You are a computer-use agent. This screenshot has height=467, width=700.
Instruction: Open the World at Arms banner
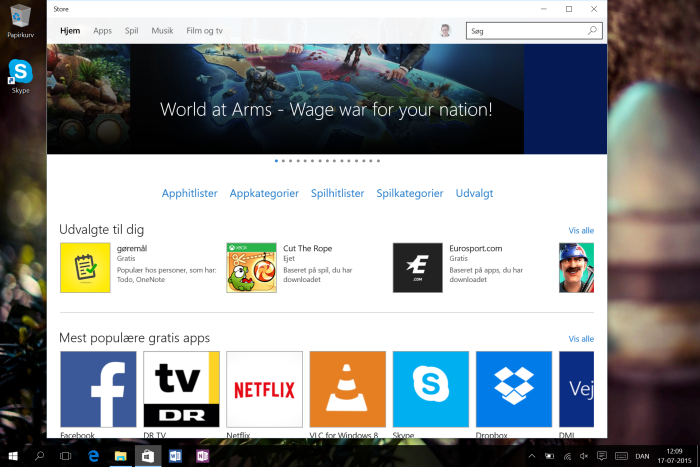[x=327, y=99]
